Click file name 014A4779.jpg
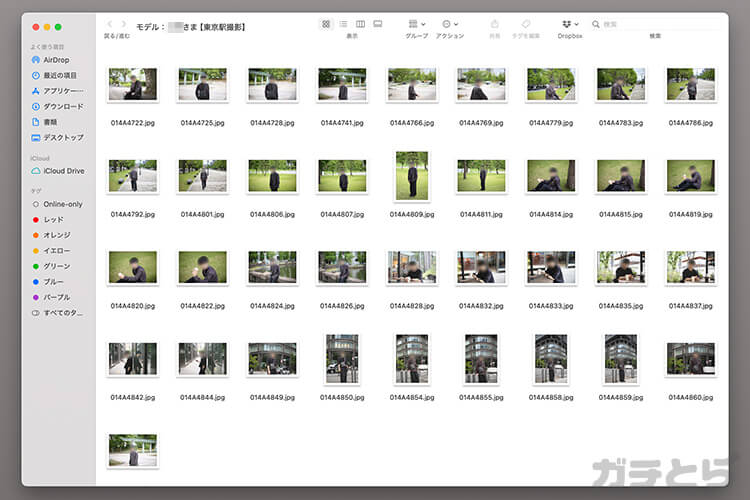 click(551, 123)
